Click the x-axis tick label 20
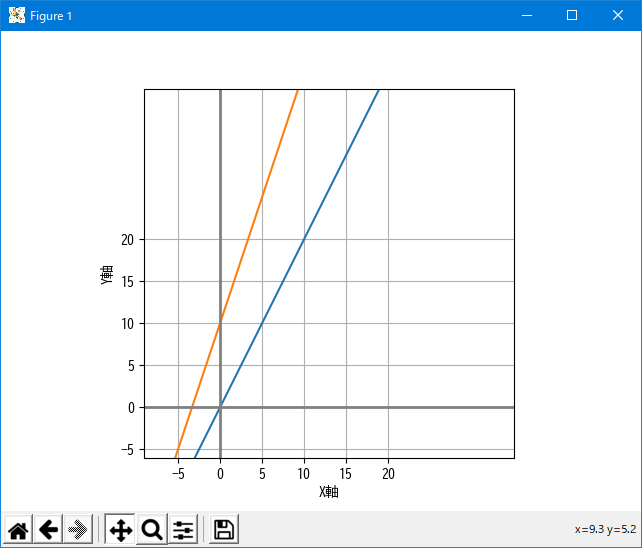 click(389, 474)
